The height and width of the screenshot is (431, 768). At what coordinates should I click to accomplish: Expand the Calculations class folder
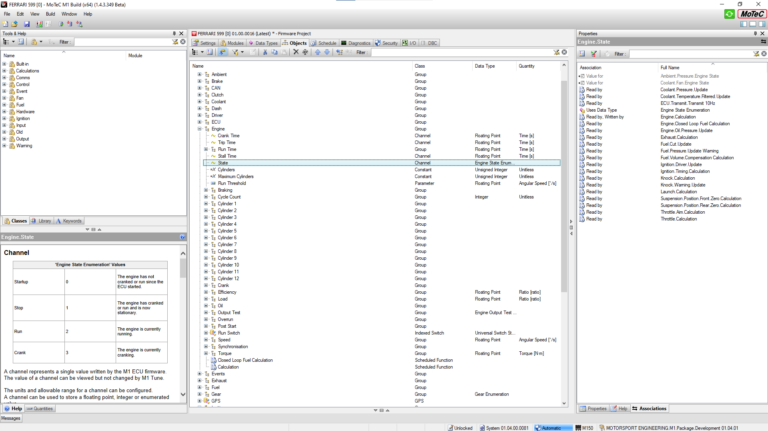point(4,71)
